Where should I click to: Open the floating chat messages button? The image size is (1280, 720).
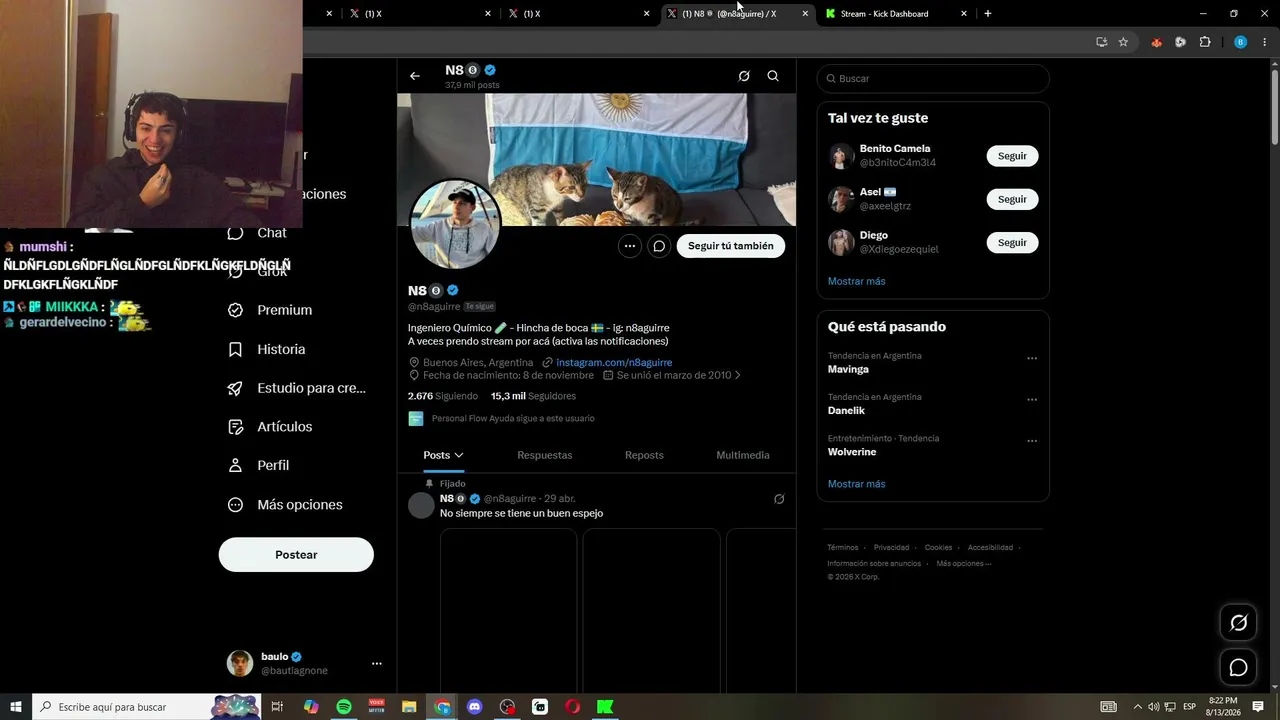[1238, 667]
